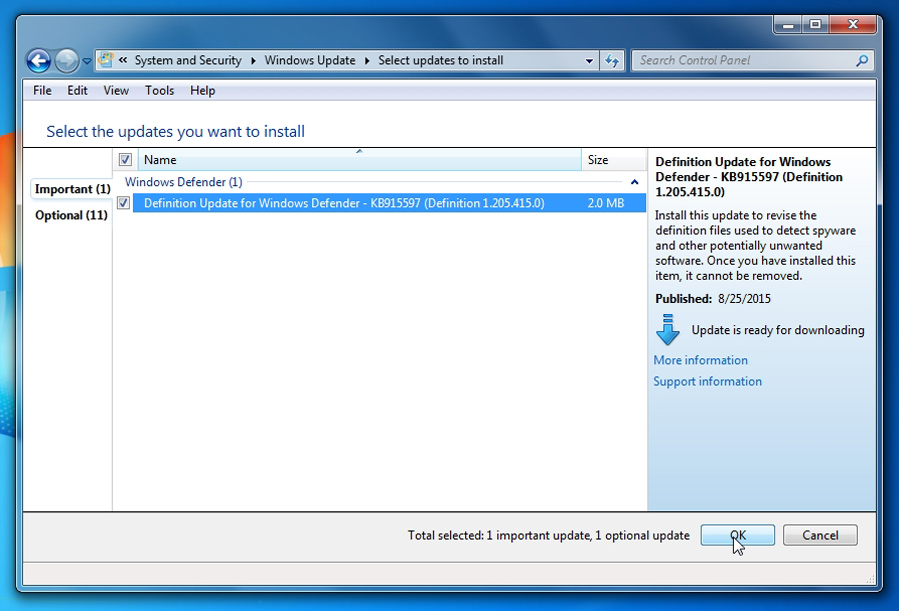
Task: Go back with the blue Back arrow
Action: point(38,61)
